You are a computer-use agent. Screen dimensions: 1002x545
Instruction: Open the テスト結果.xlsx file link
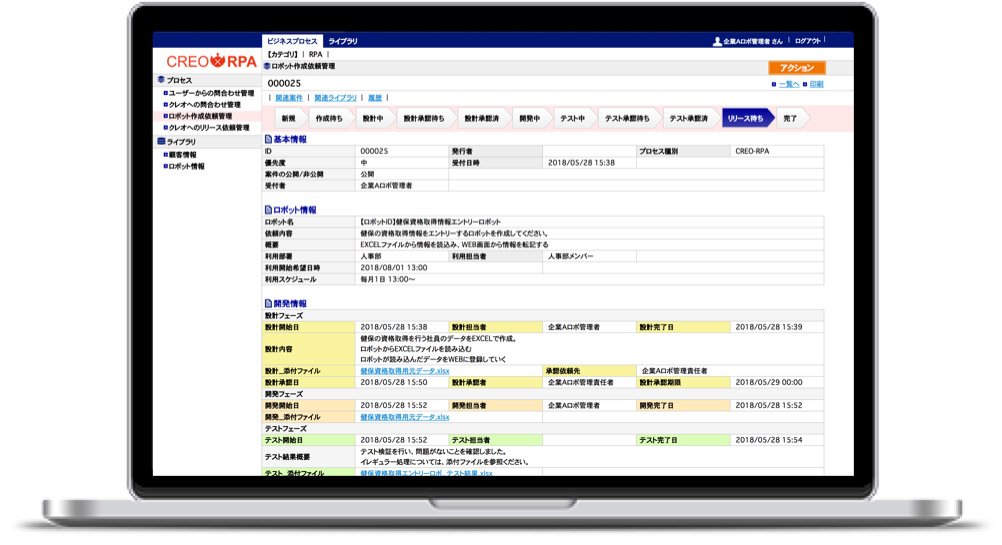point(426,473)
